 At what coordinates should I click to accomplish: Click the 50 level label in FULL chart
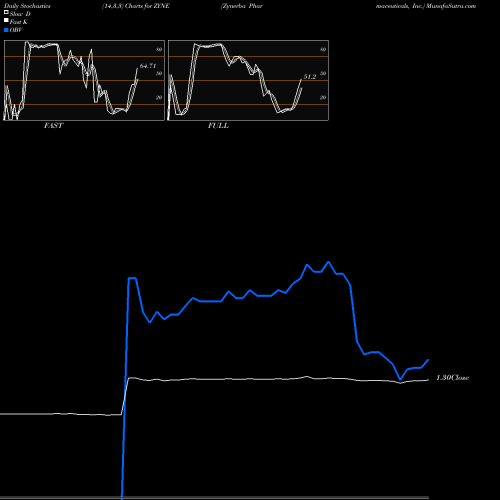323,73
